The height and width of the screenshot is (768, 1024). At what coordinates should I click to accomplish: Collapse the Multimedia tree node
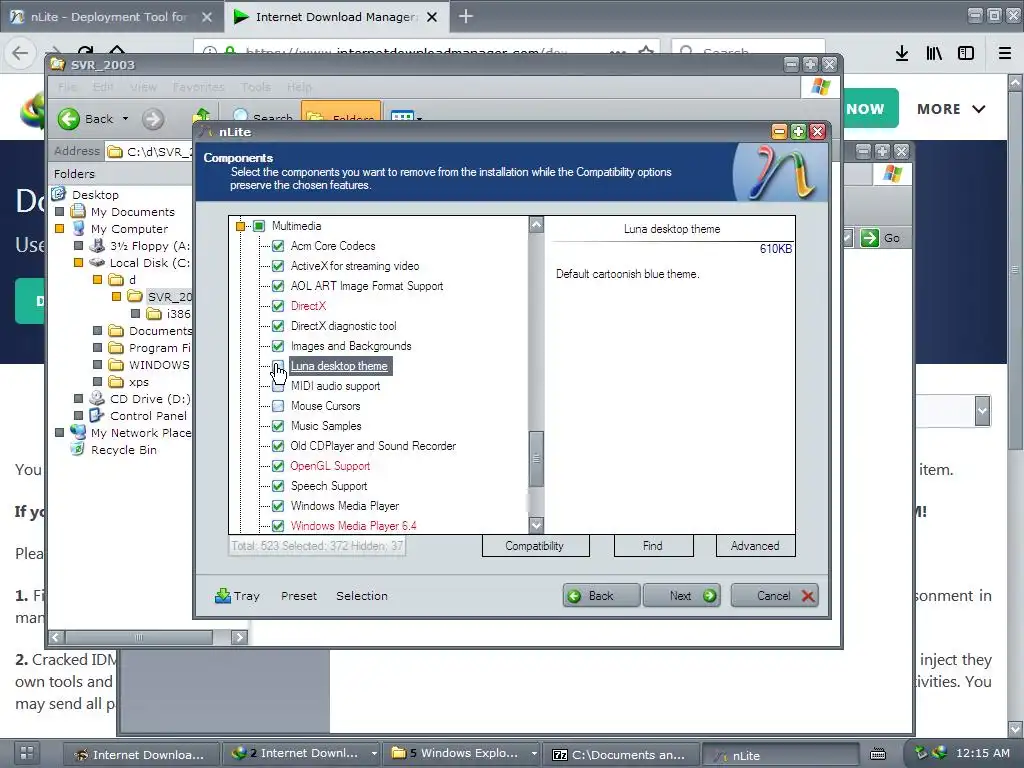(240, 226)
